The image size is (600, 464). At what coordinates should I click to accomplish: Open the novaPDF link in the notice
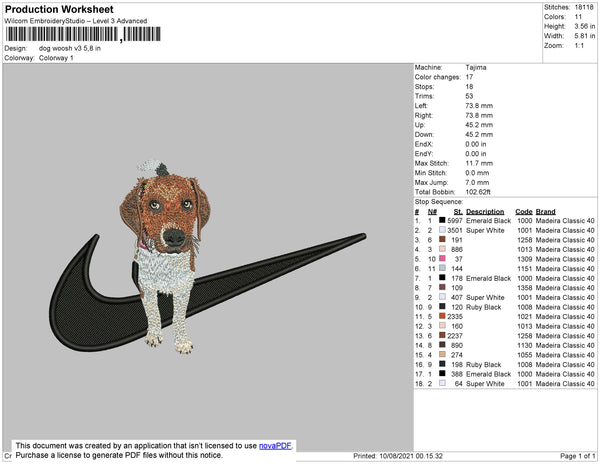[x=275, y=446]
